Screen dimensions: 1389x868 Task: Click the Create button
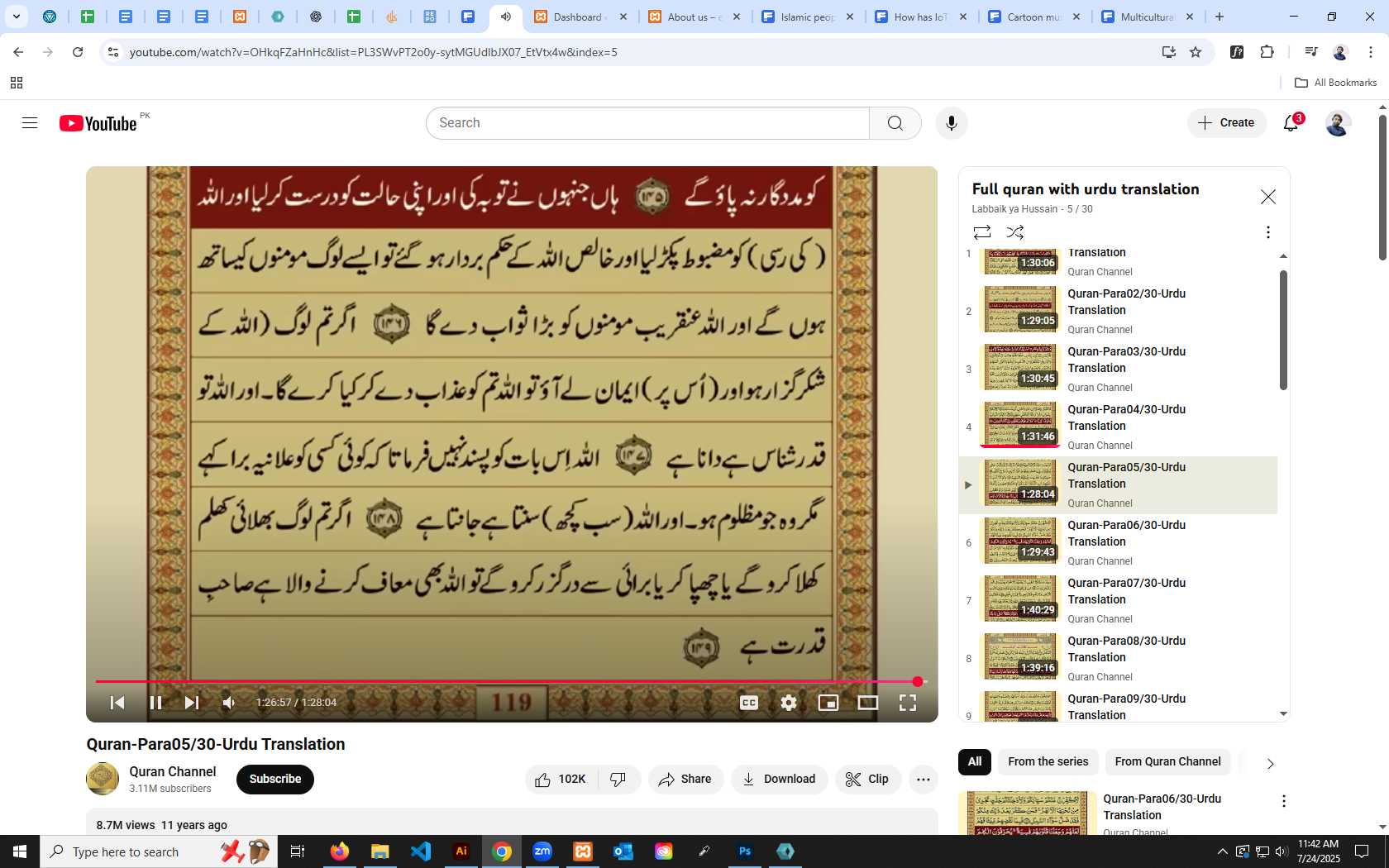1227,123
